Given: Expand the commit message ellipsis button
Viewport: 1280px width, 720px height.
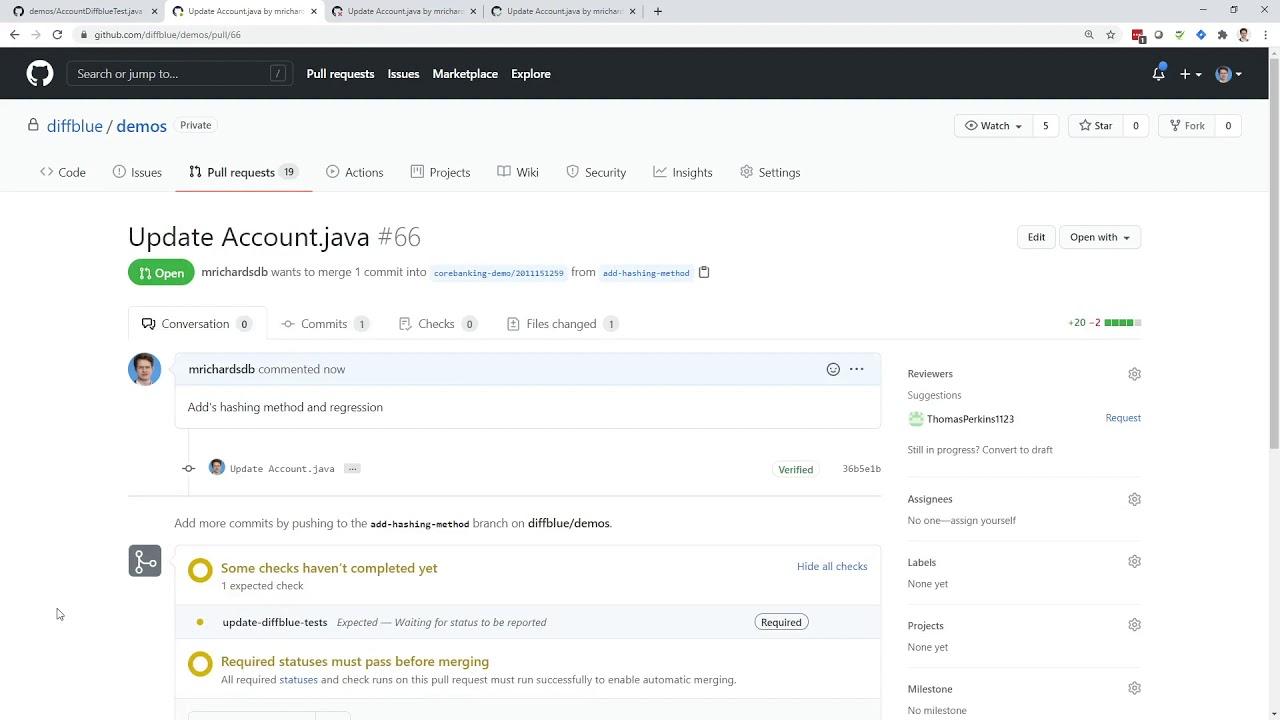Looking at the screenshot, I should (352, 468).
